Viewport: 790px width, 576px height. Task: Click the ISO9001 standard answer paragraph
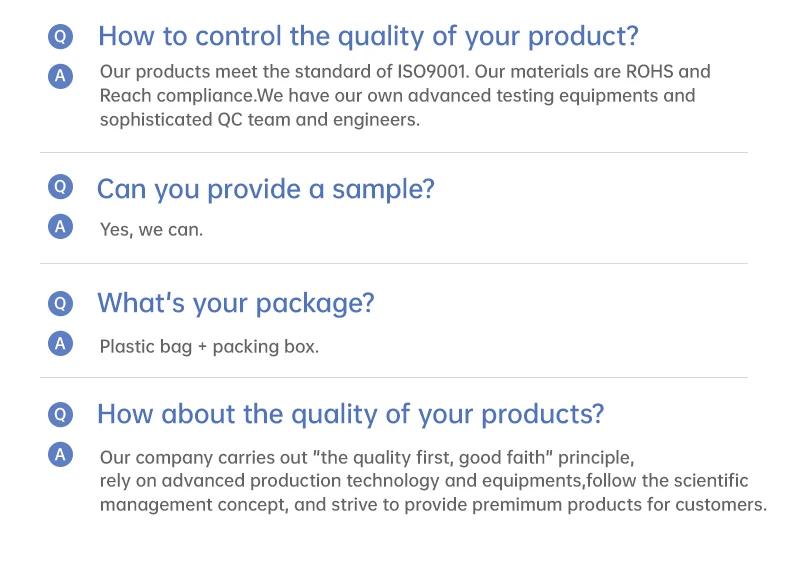click(x=405, y=72)
